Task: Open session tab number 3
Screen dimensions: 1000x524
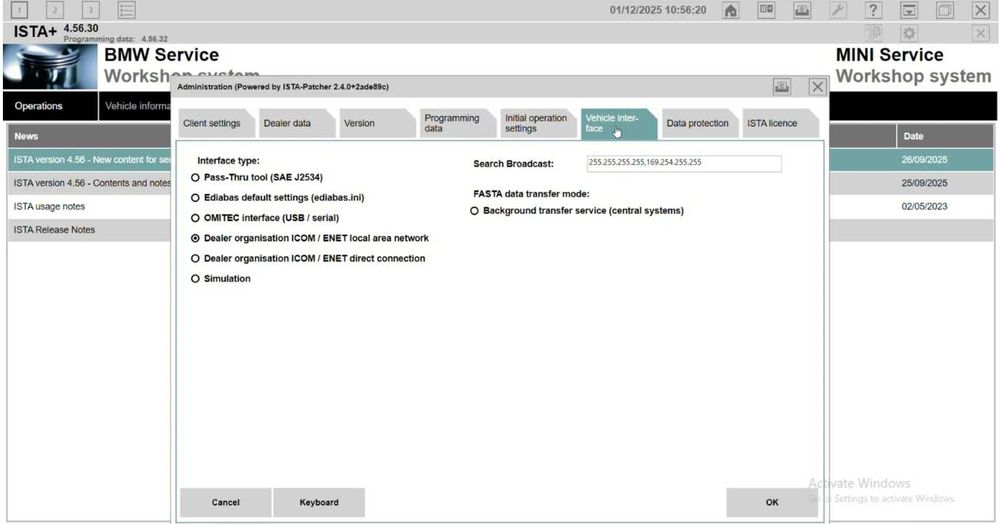Action: (91, 10)
